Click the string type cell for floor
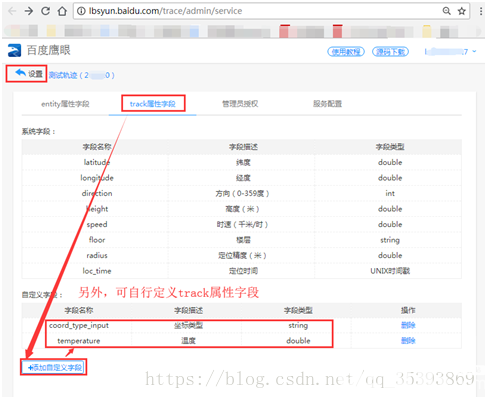The width and height of the screenshot is (487, 399). pos(390,240)
